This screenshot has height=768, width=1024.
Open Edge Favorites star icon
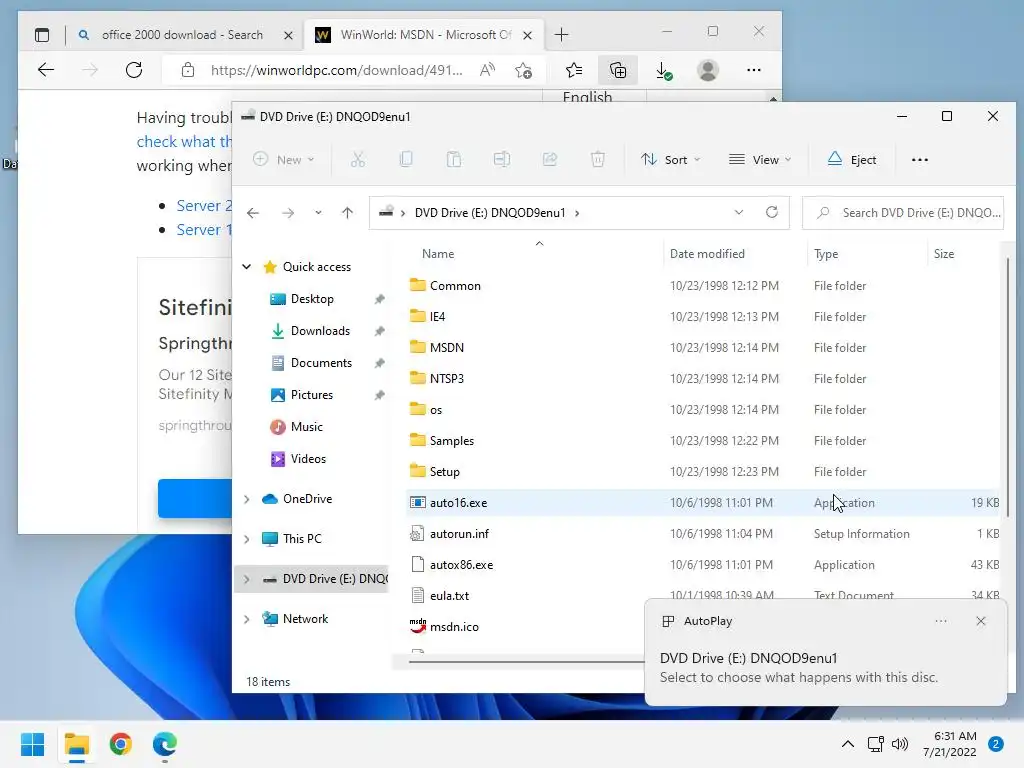(x=573, y=70)
